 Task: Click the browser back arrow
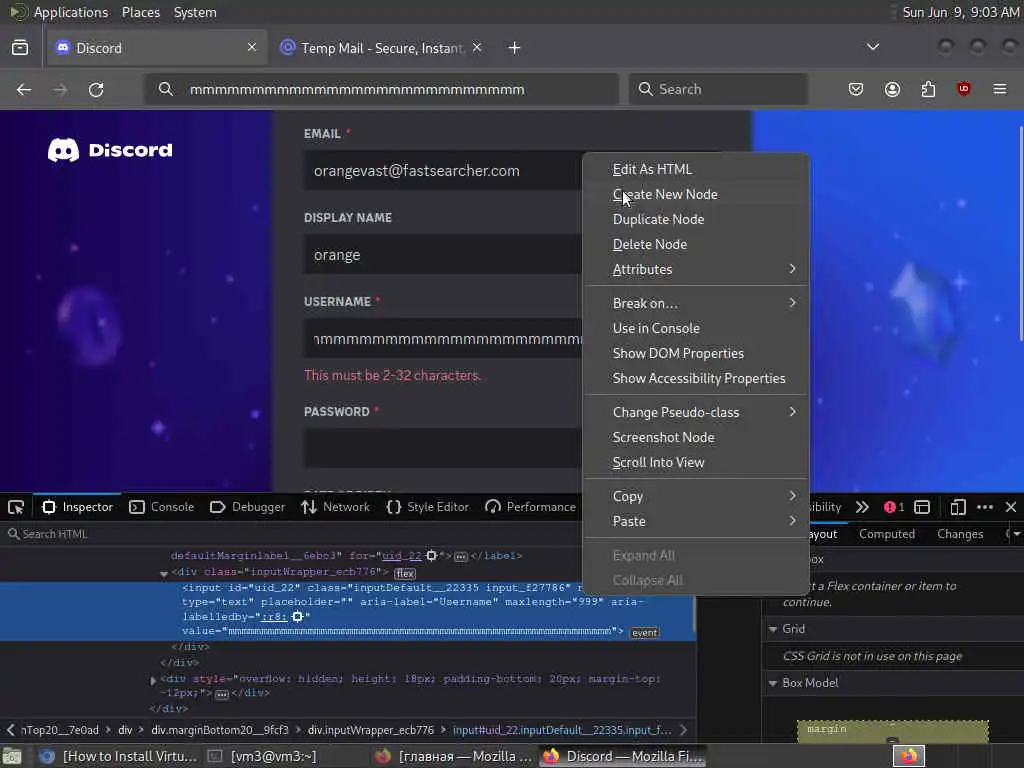24,89
